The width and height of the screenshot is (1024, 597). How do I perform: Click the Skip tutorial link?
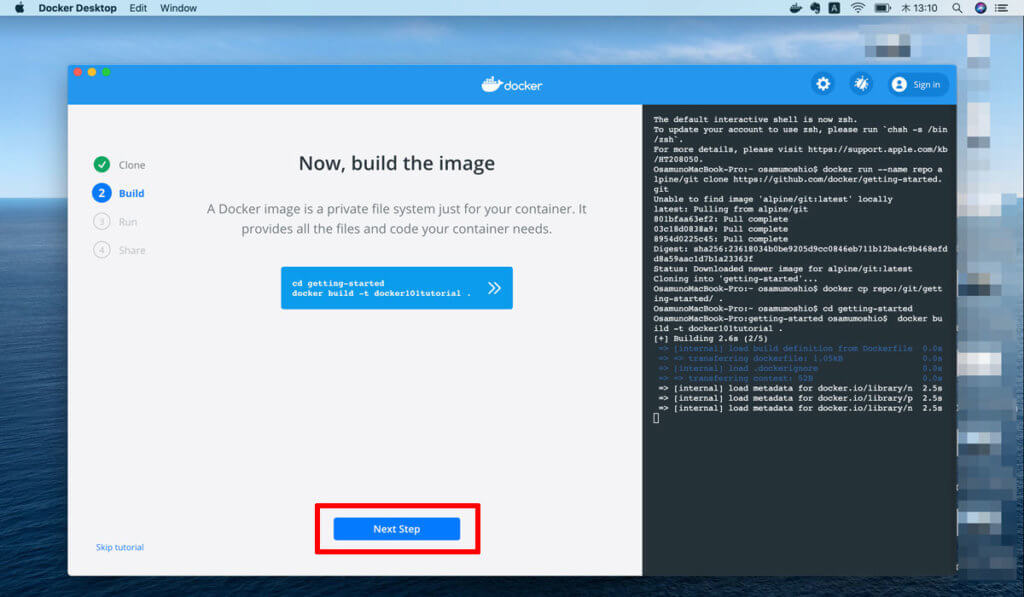(x=119, y=547)
